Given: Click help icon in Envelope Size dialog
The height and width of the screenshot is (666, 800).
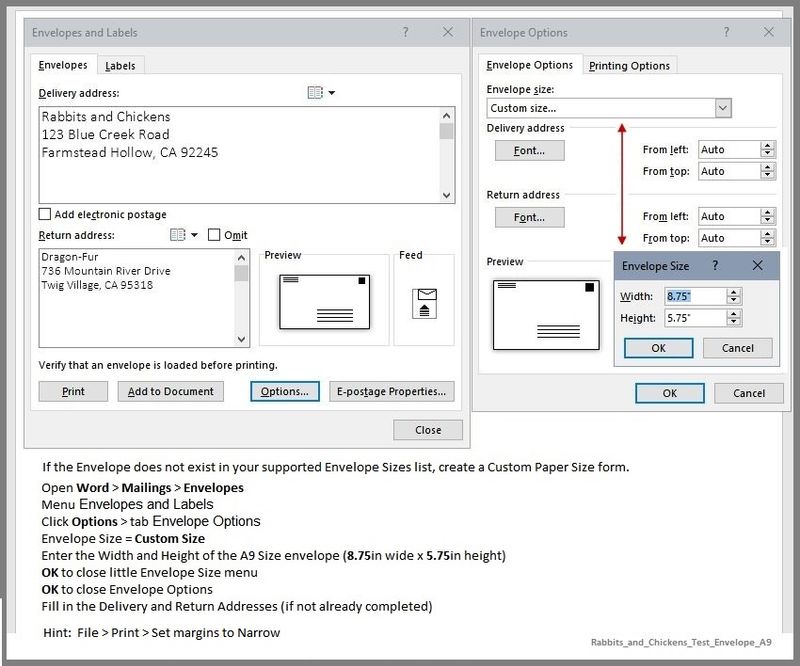Looking at the screenshot, I should pos(714,266).
